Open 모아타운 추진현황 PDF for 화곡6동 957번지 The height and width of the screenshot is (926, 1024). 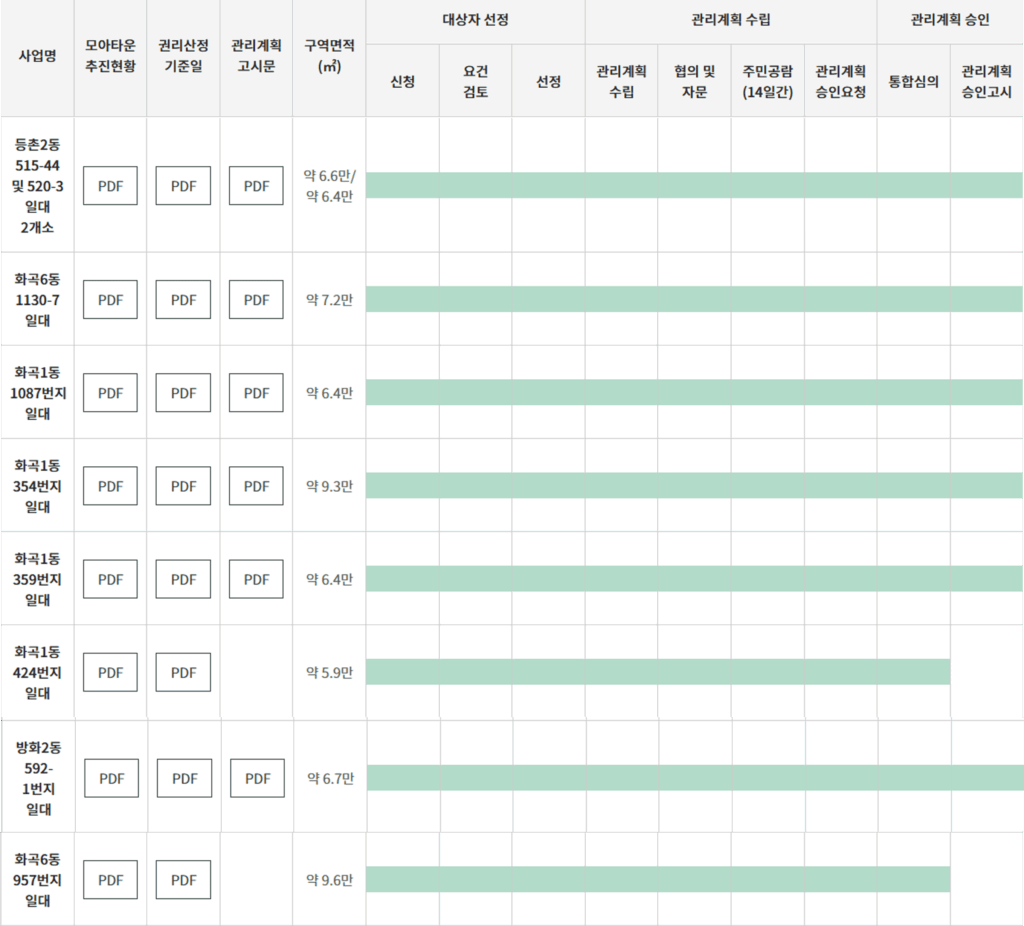[x=110, y=880]
